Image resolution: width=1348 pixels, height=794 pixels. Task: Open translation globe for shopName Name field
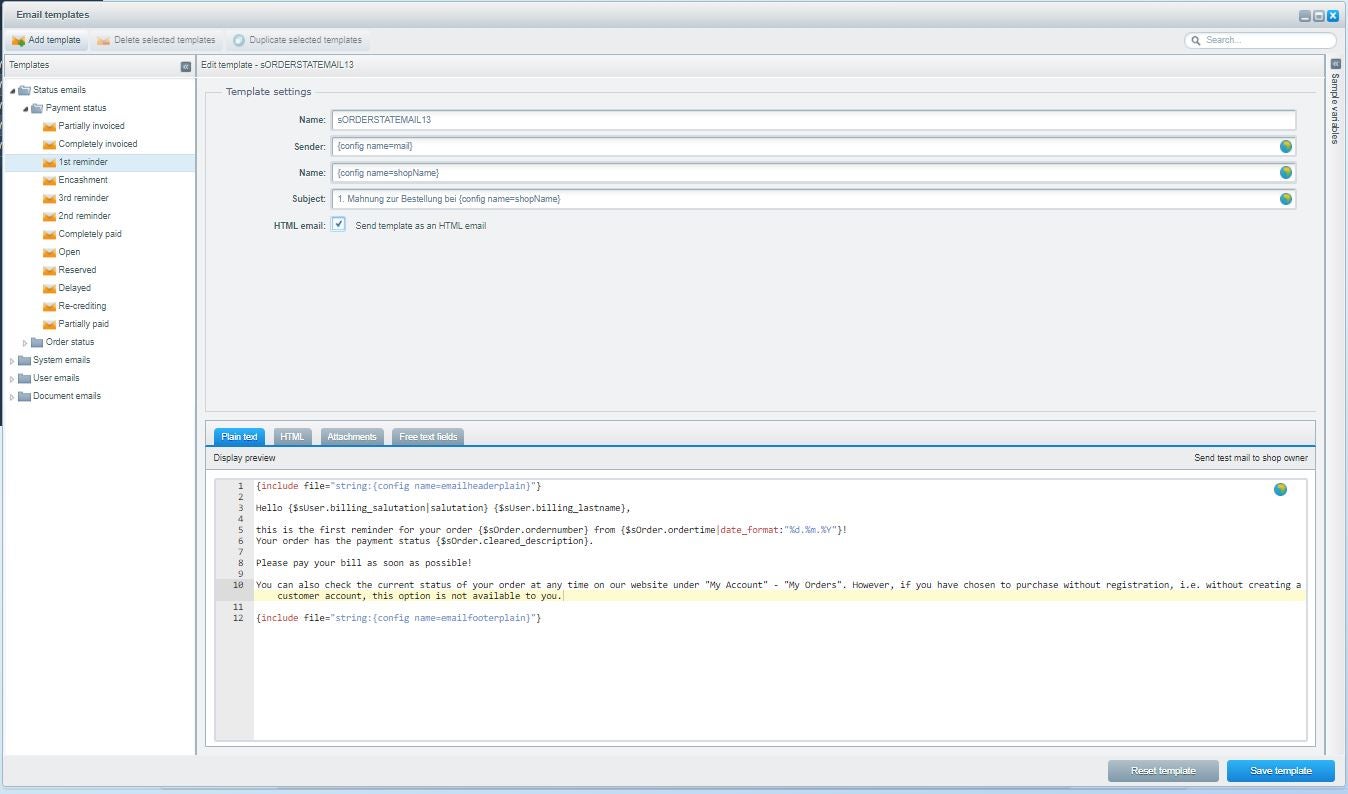point(1286,173)
